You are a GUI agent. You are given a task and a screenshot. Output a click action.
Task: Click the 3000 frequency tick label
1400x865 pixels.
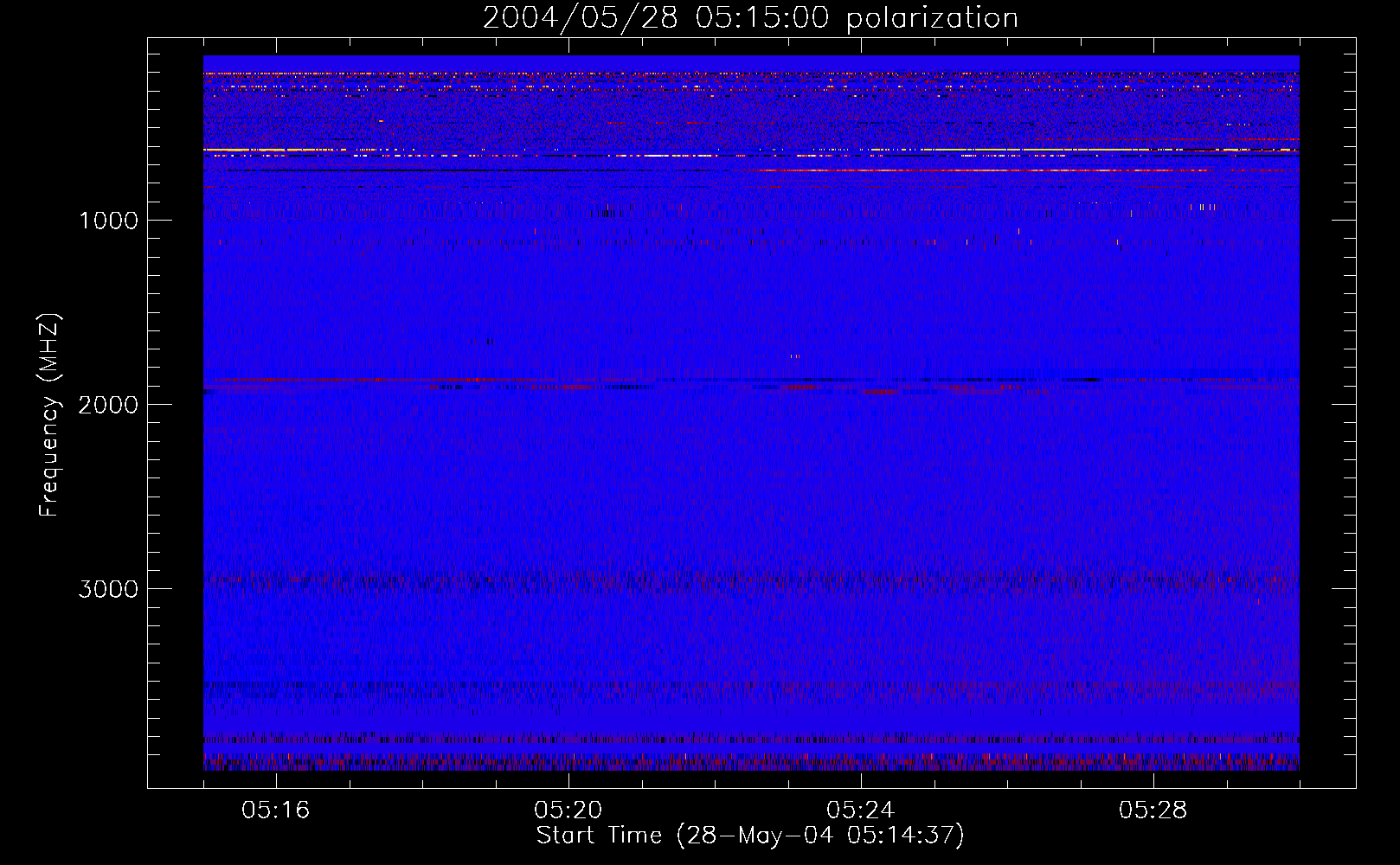click(108, 589)
